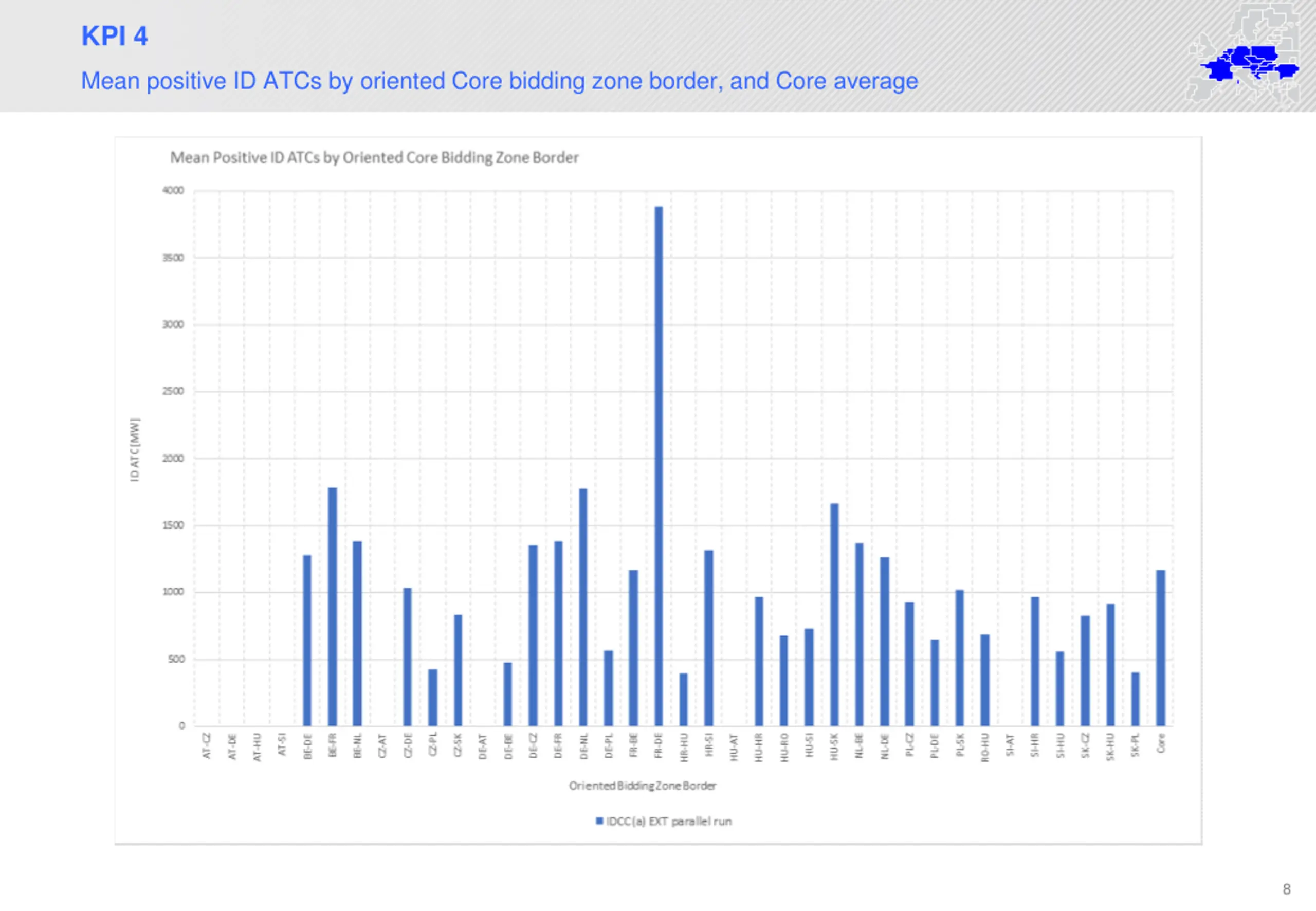Click the 4000 y-axis tick label
The image size is (1316, 911).
[173, 190]
